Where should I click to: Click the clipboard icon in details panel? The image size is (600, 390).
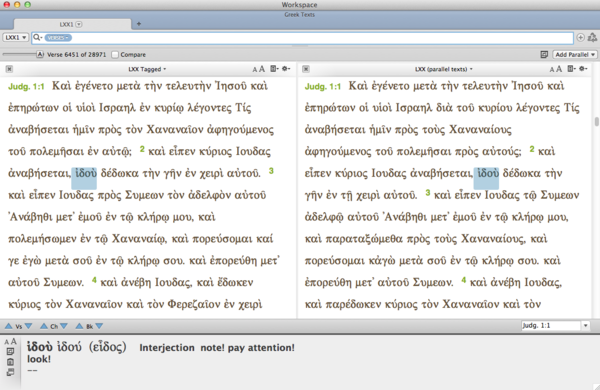click(x=10, y=362)
